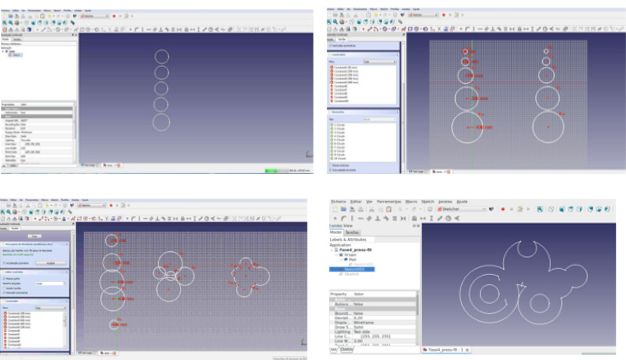626x360 pixels.
Task: Open Macro menu in bottom-right window
Action: click(x=411, y=202)
